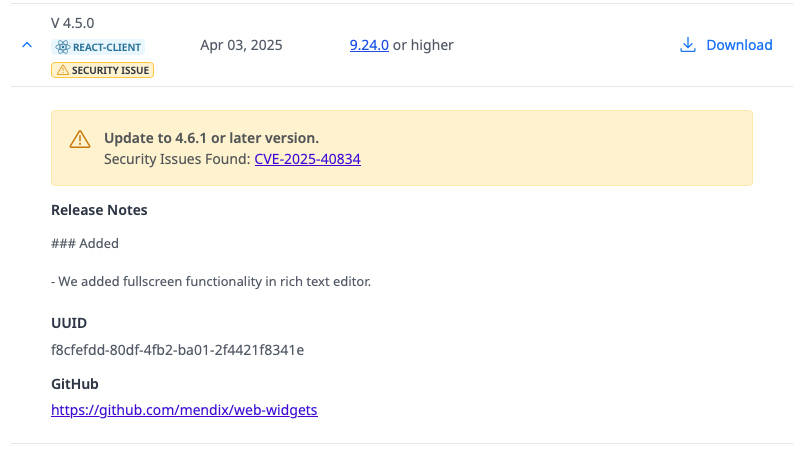Click the UUID value f8cfefdd-80df text
The width and height of the screenshot is (811, 453).
[177, 350]
